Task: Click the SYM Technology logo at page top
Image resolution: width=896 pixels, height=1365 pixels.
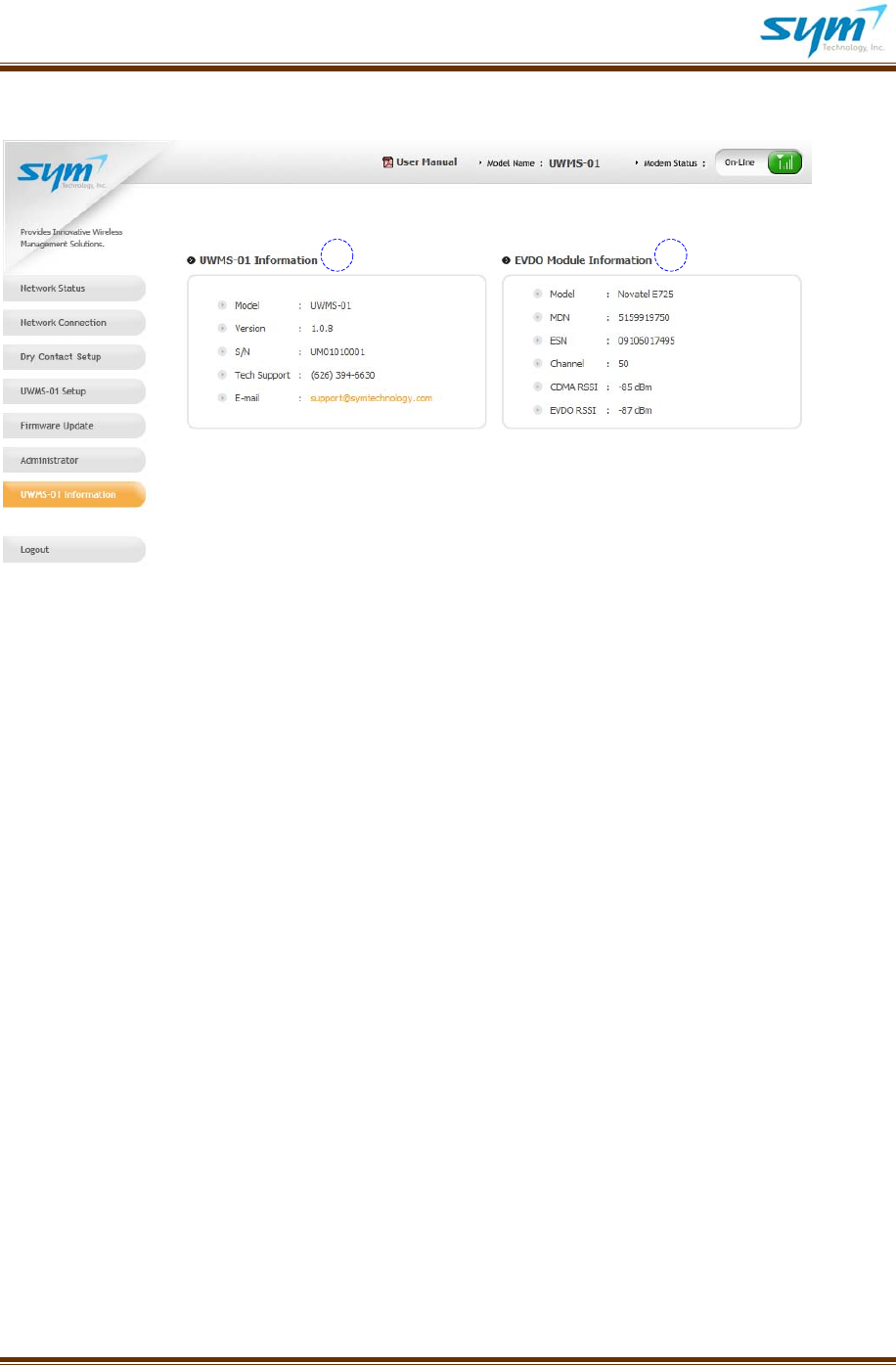Action: (823, 31)
